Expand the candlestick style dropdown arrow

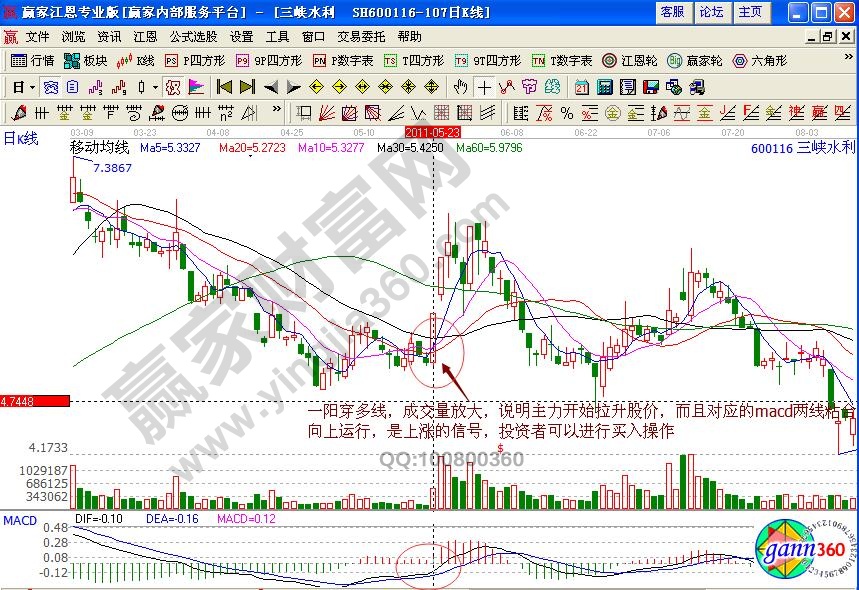coord(155,87)
